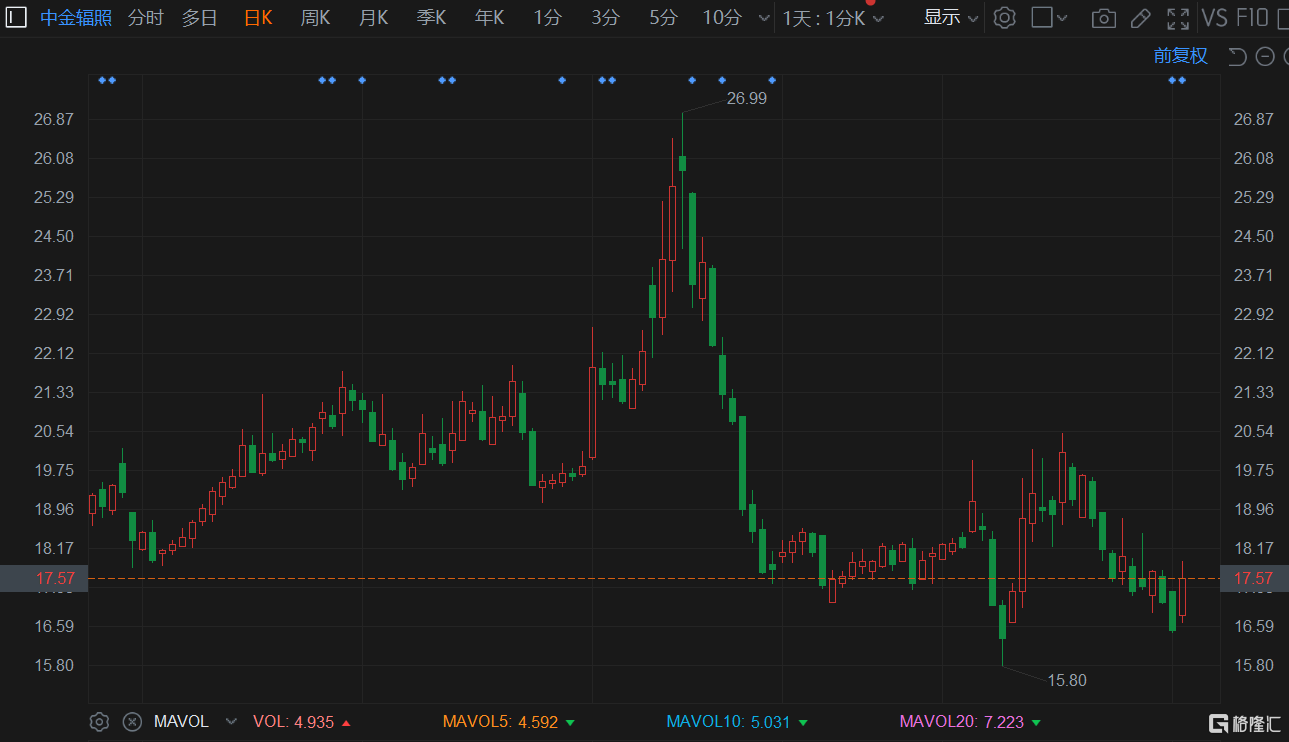Viewport: 1289px width, 742px height.
Task: Open MAVOL indicator settings gear
Action: [x=99, y=721]
